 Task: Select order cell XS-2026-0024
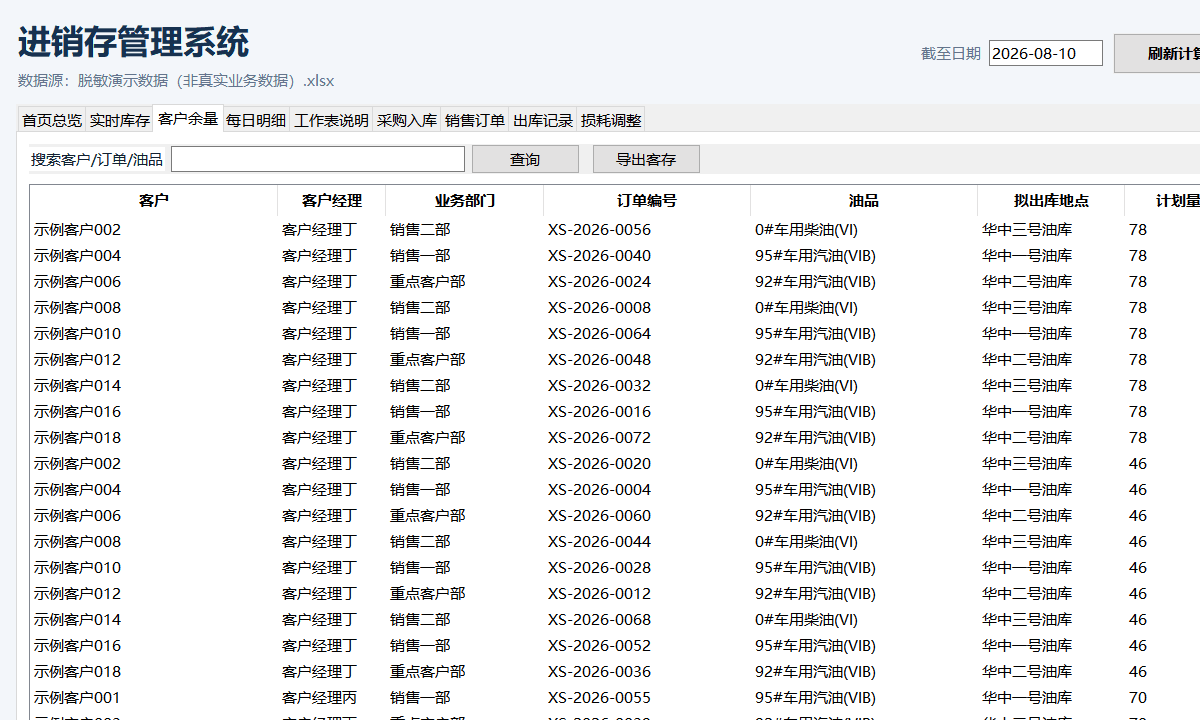point(599,281)
